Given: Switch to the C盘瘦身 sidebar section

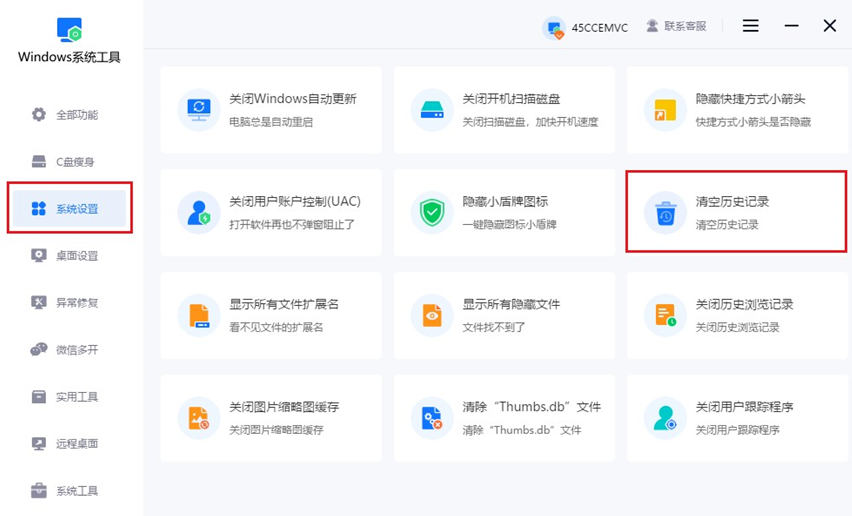Looking at the screenshot, I should click(x=70, y=162).
